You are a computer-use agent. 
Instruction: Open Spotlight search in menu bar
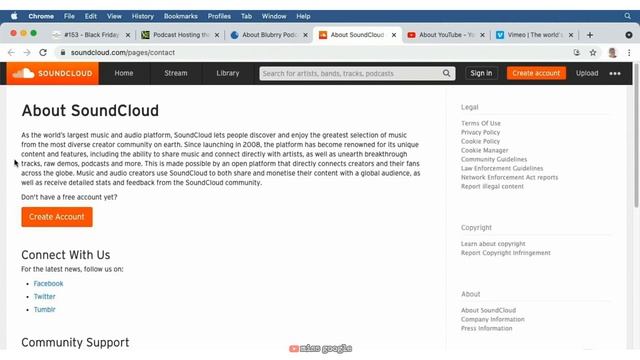(x=627, y=16)
